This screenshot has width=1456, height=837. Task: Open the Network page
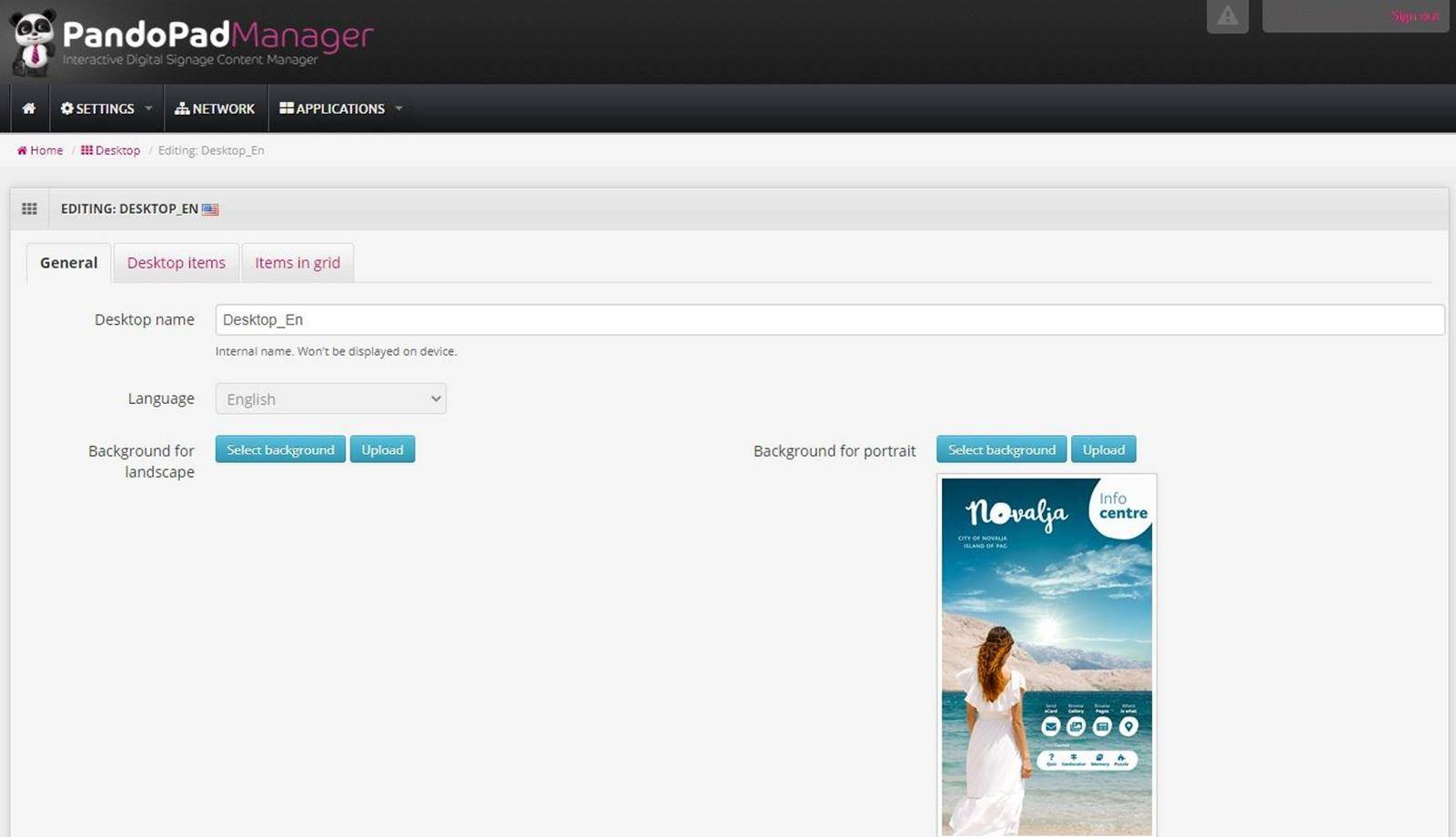[x=215, y=108]
